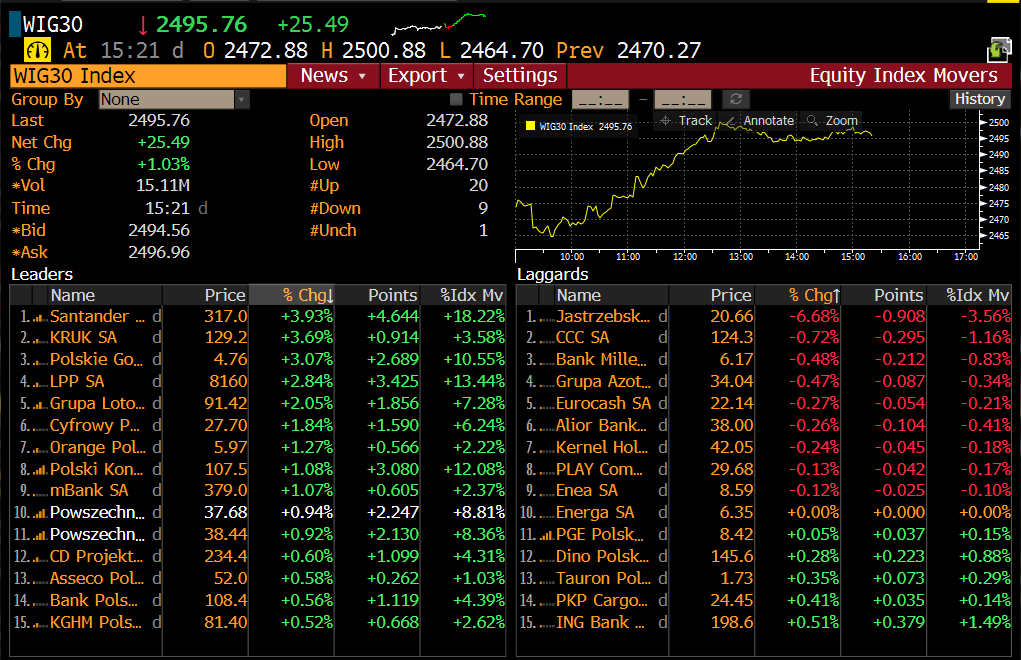Viewport: 1021px width, 660px height.
Task: Click the Laggards %Idx Mv column header
Action: (970, 295)
